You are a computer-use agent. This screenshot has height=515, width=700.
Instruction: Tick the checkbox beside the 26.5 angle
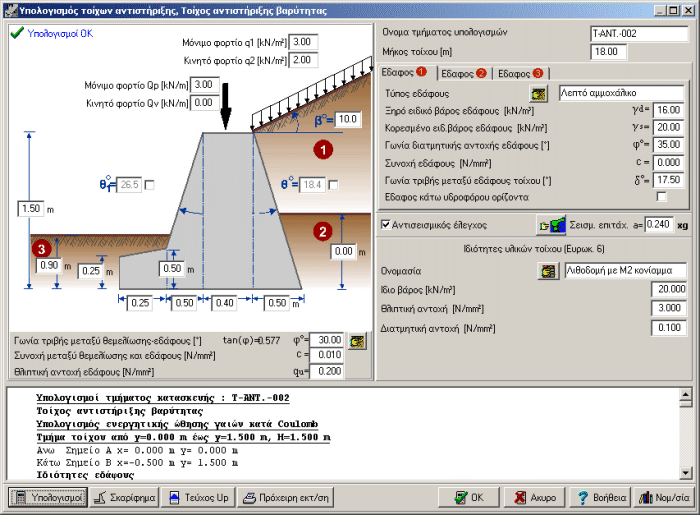(x=150, y=185)
